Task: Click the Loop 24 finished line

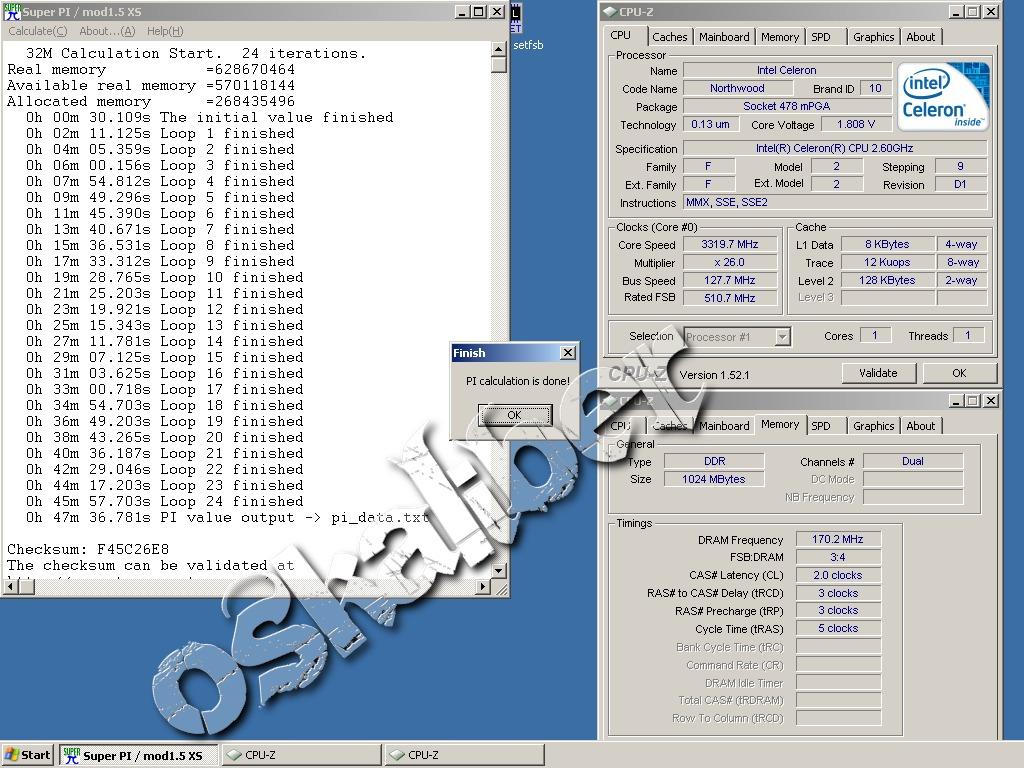Action: point(165,502)
